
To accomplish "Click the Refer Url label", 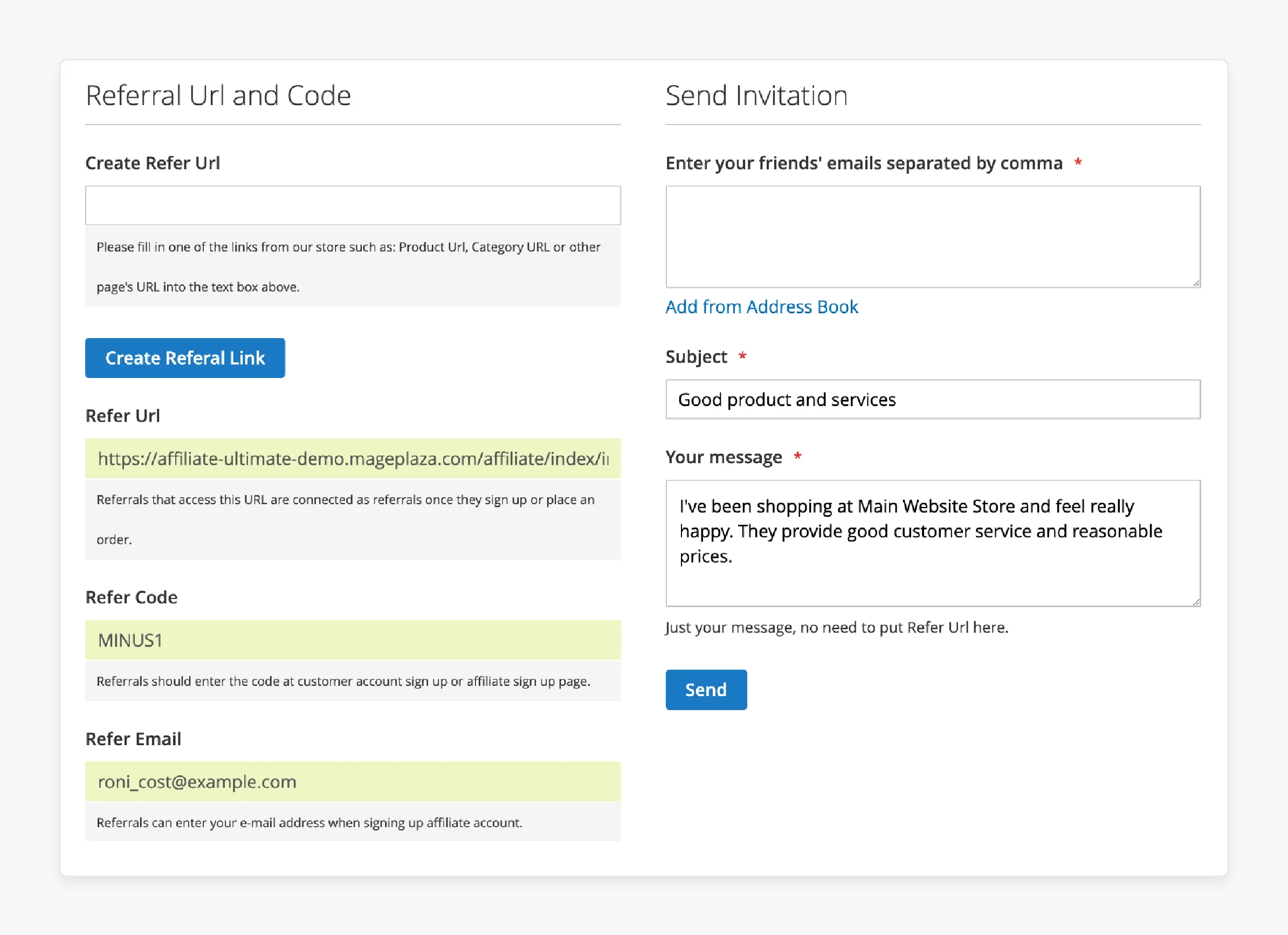I will coord(123,416).
